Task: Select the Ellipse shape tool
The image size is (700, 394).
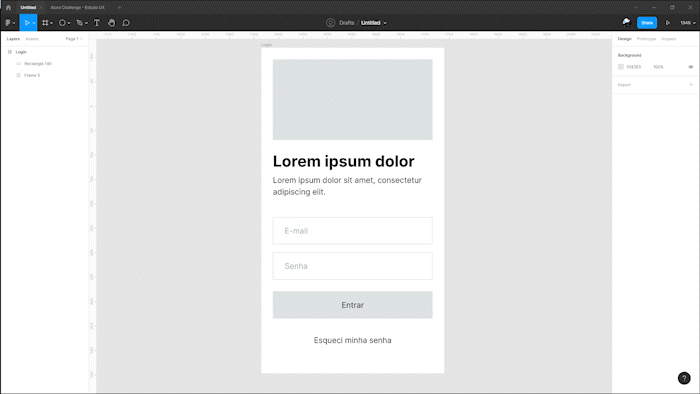Action: click(62, 23)
